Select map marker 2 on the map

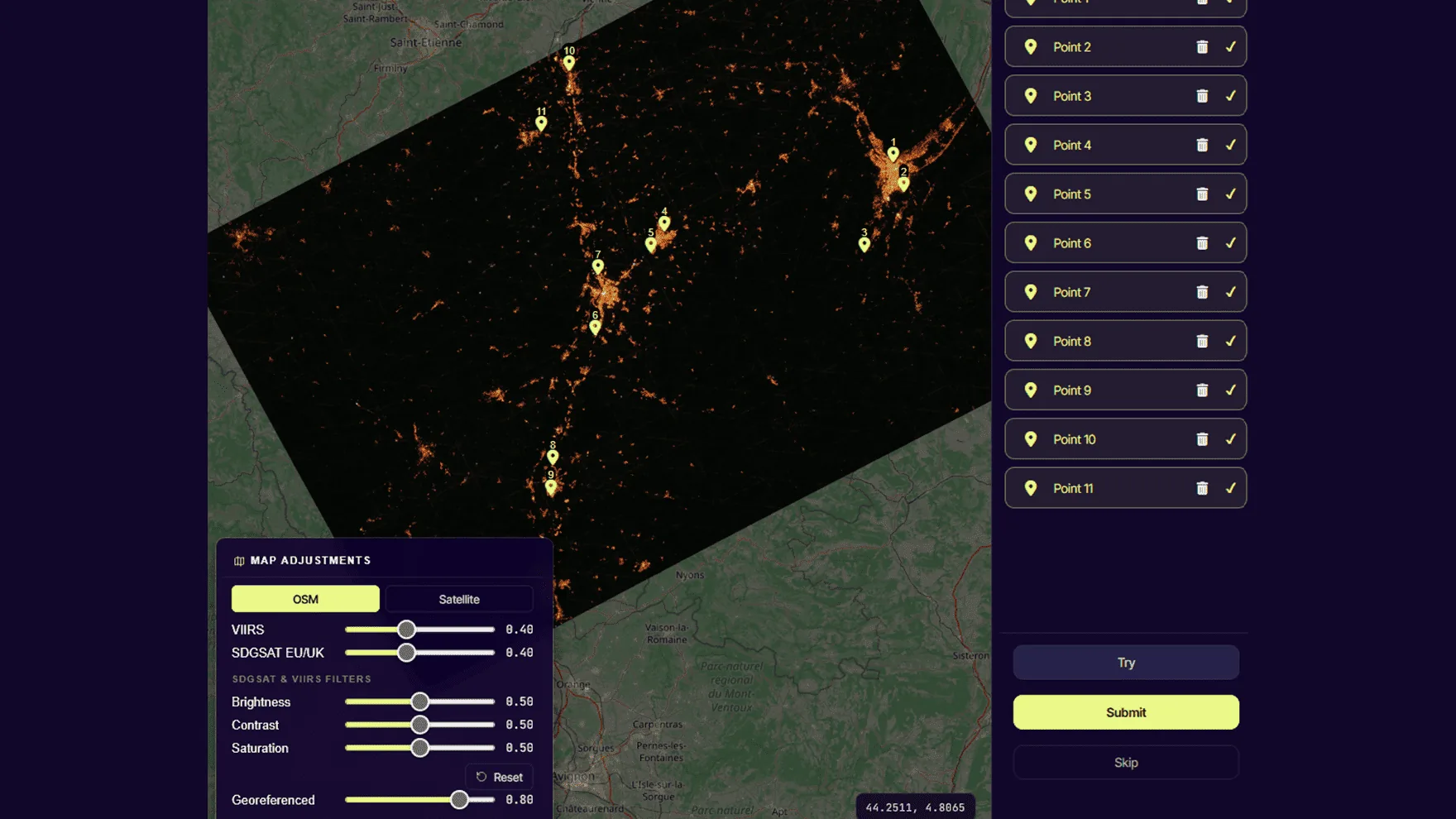coord(903,184)
